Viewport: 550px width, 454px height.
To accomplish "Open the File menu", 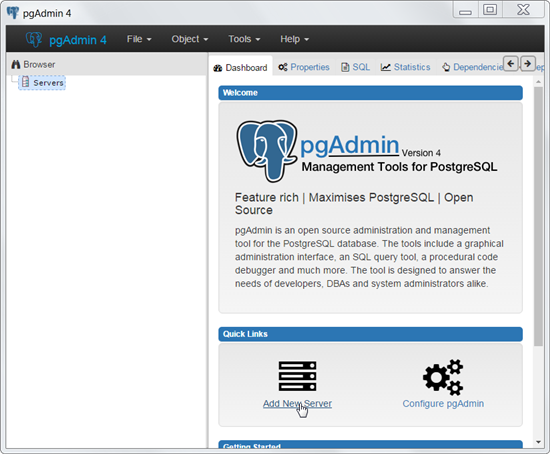I will (x=139, y=39).
